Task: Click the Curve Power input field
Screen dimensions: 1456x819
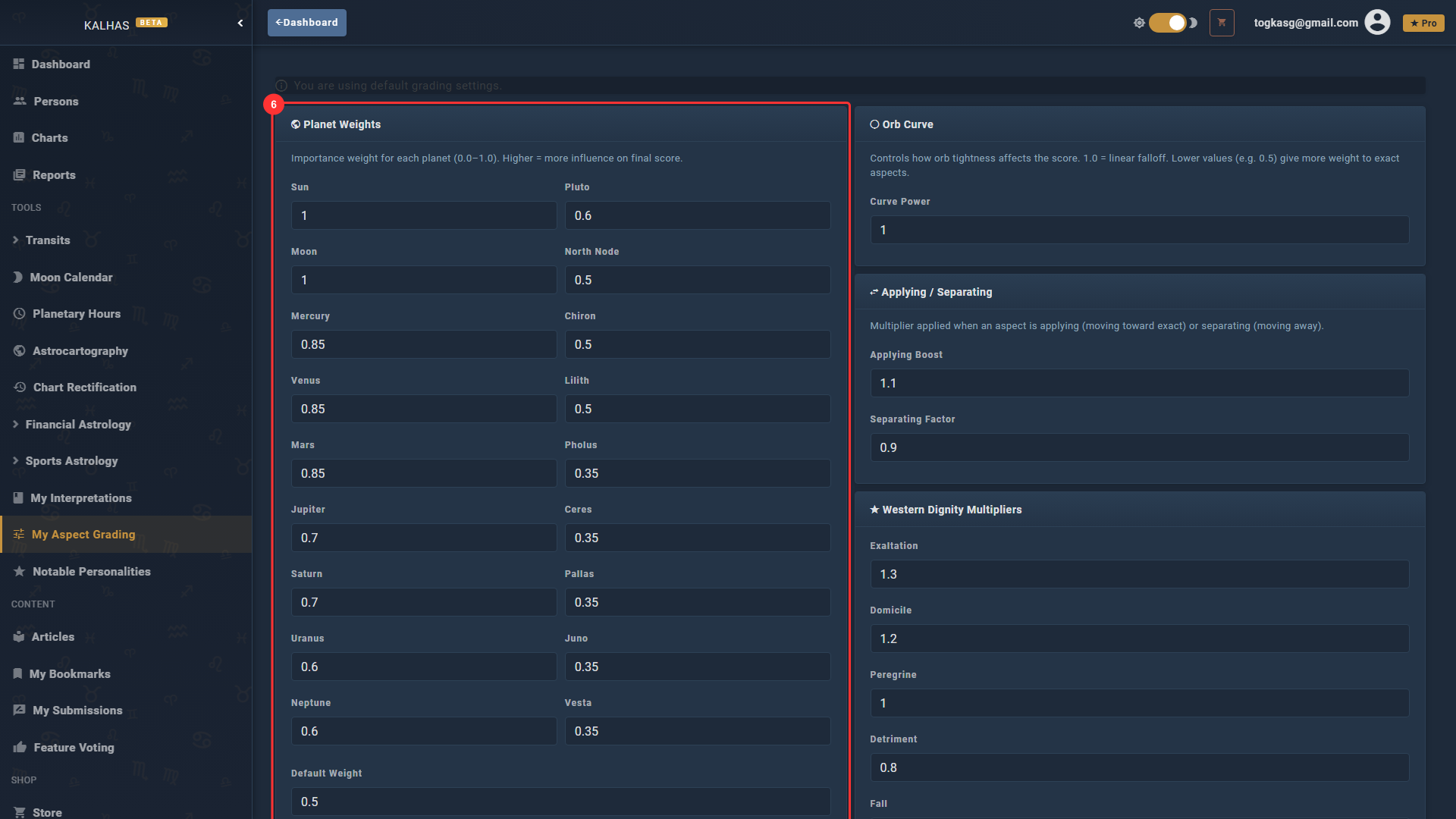Action: click(x=1139, y=231)
